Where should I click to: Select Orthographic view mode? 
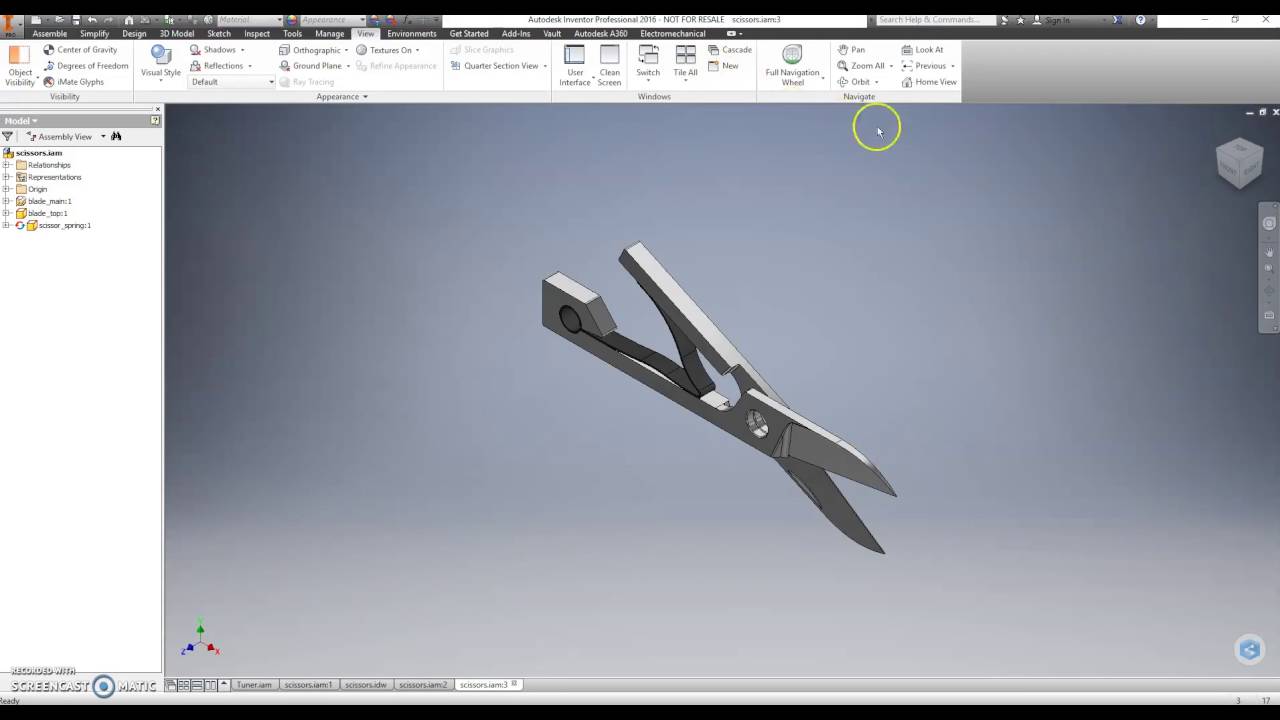click(310, 50)
